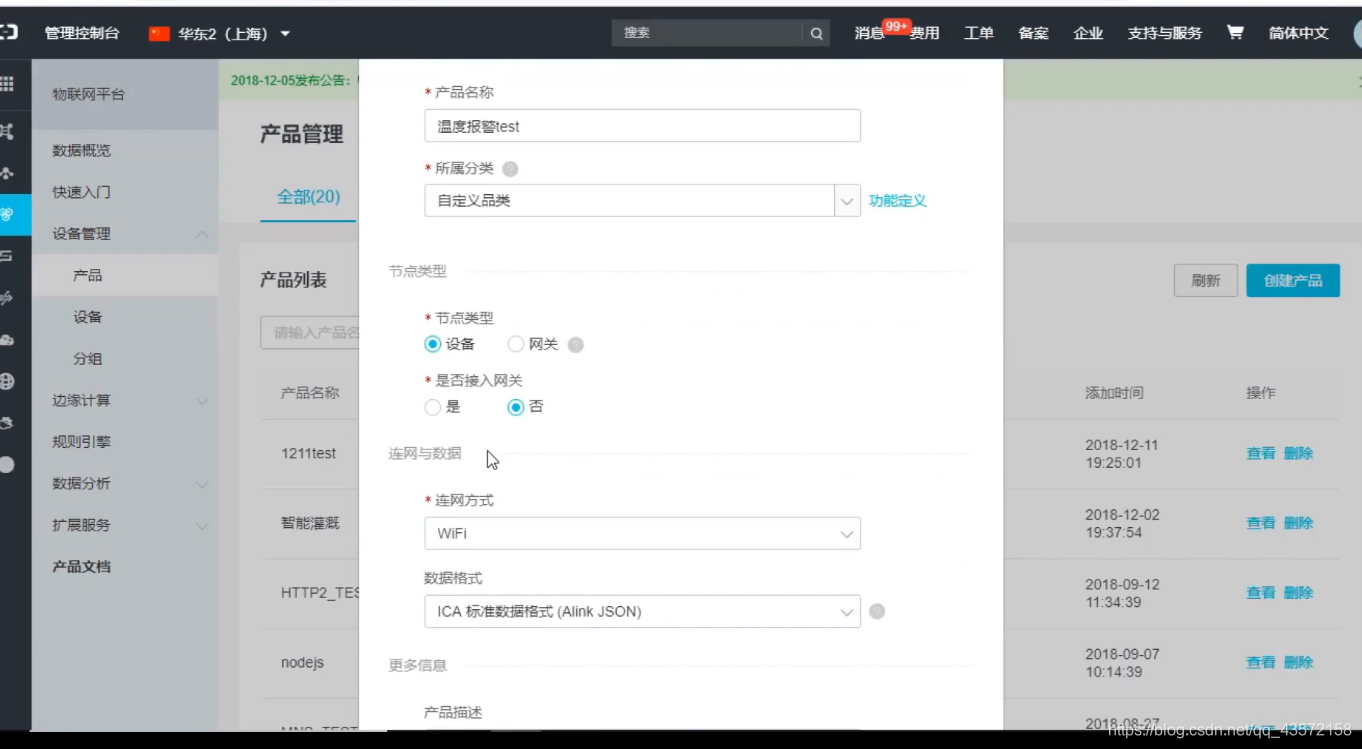Select 是 for gateway access
Image resolution: width=1362 pixels, height=749 pixels.
coord(432,407)
